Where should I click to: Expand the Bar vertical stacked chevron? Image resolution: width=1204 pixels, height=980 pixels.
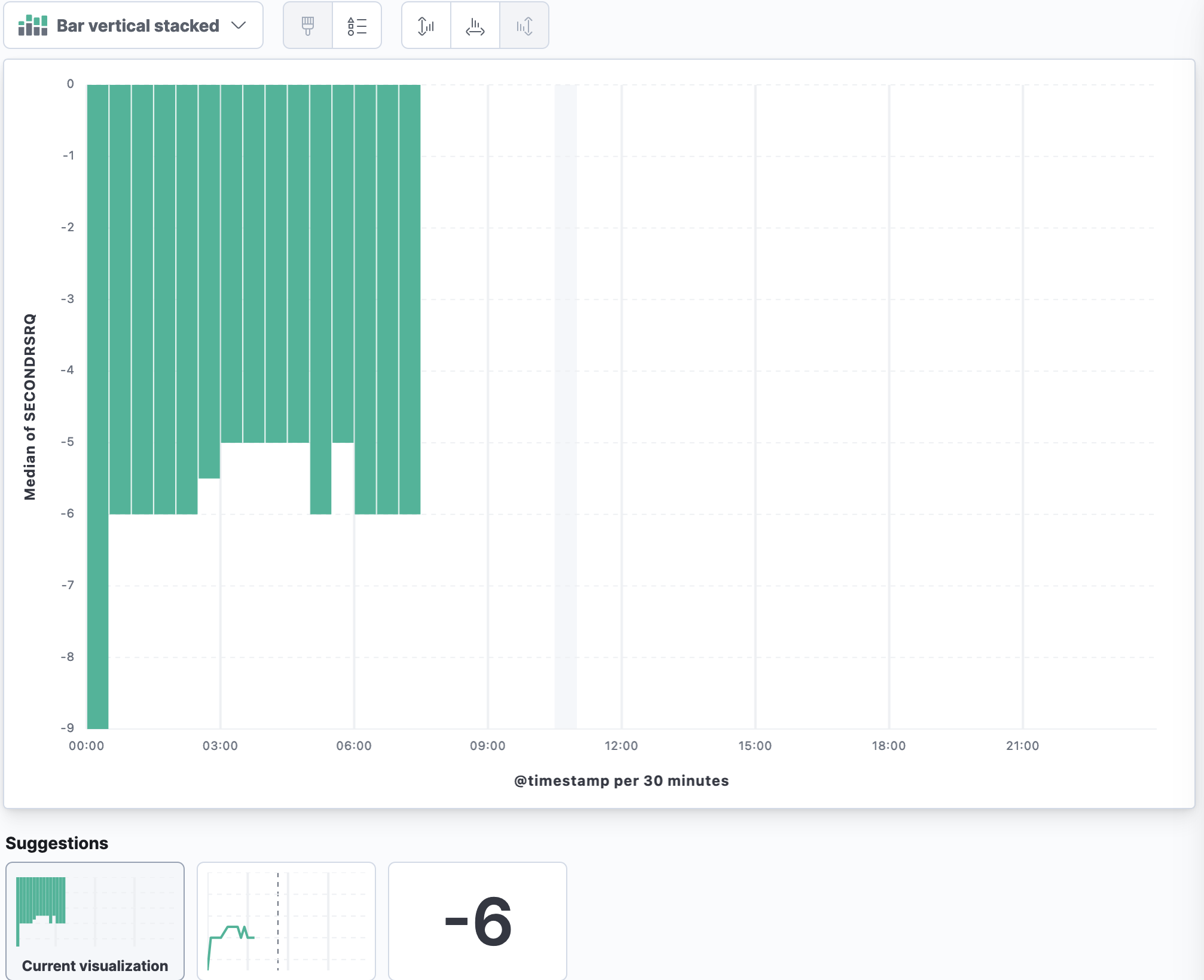(239, 26)
